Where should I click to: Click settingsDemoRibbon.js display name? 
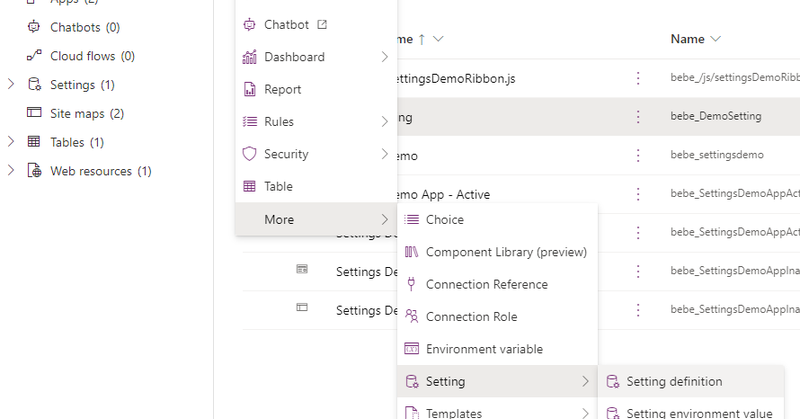(456, 79)
